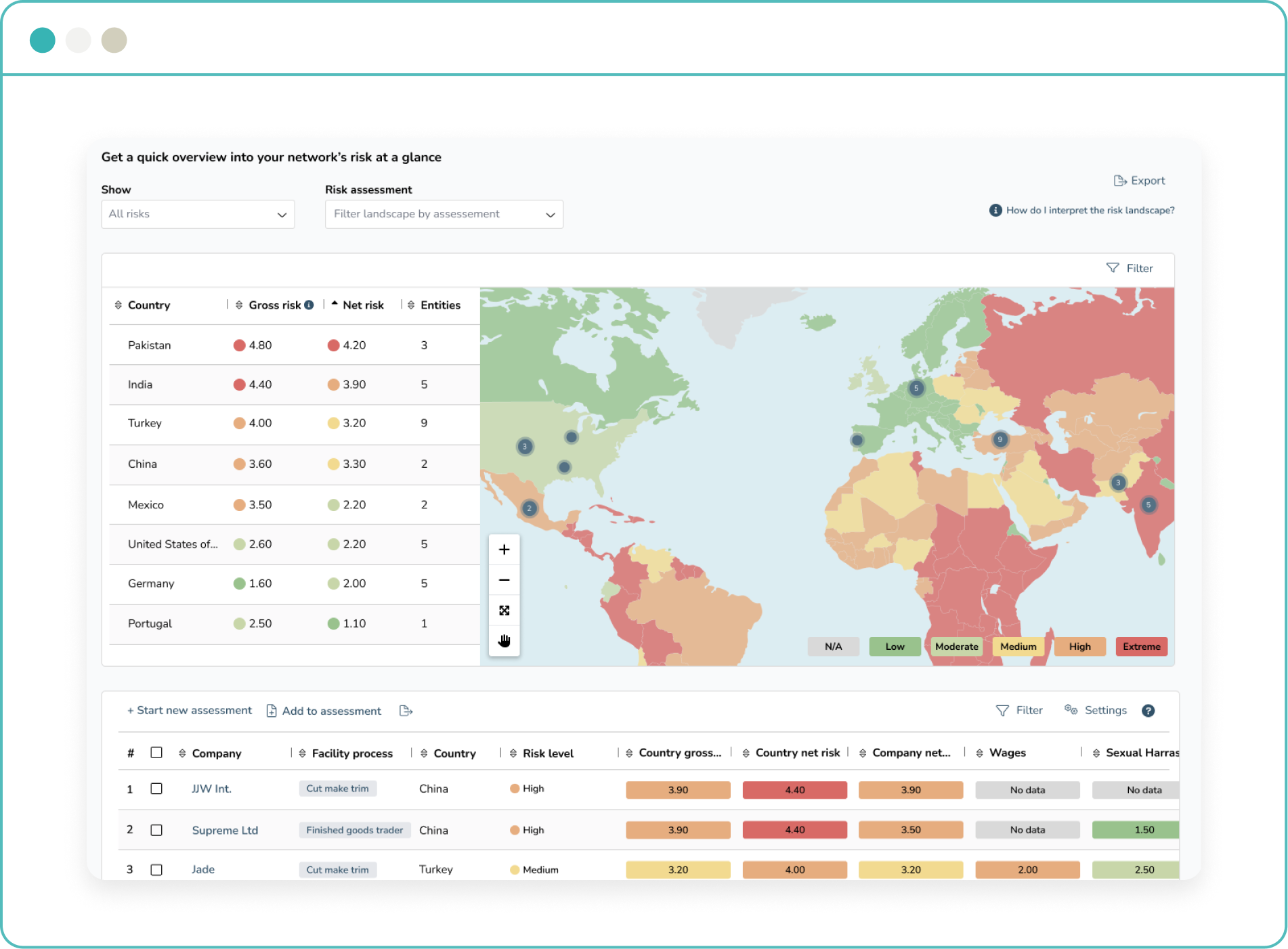Expand the Risk assessment filter dropdown

[x=444, y=215]
